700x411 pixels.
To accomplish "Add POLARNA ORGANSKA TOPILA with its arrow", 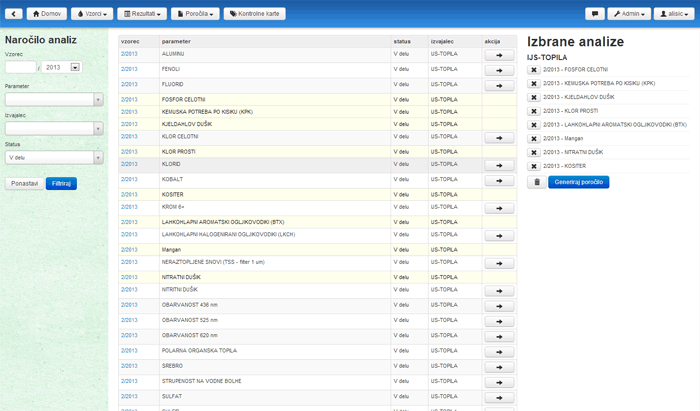I will (499, 352).
